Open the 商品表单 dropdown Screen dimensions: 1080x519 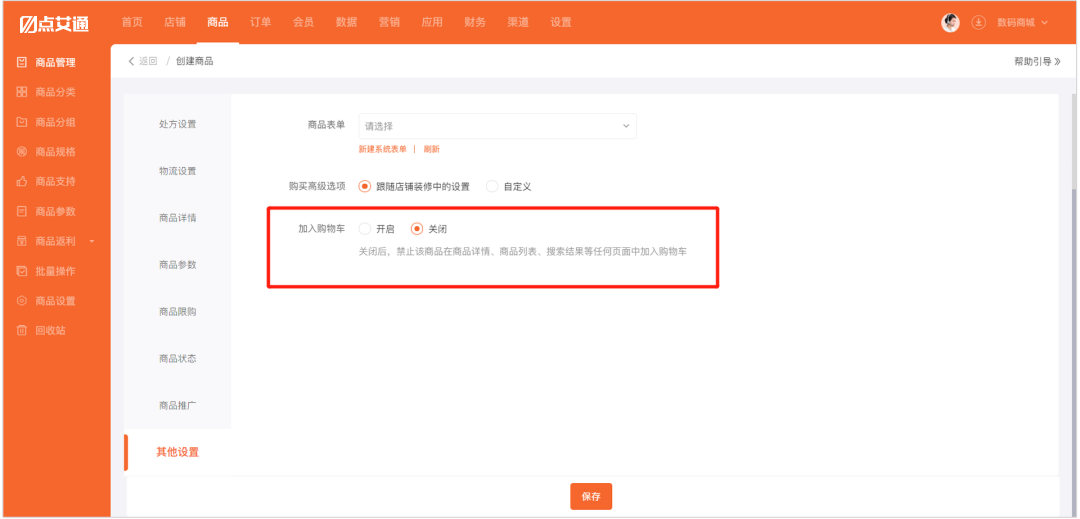[497, 127]
